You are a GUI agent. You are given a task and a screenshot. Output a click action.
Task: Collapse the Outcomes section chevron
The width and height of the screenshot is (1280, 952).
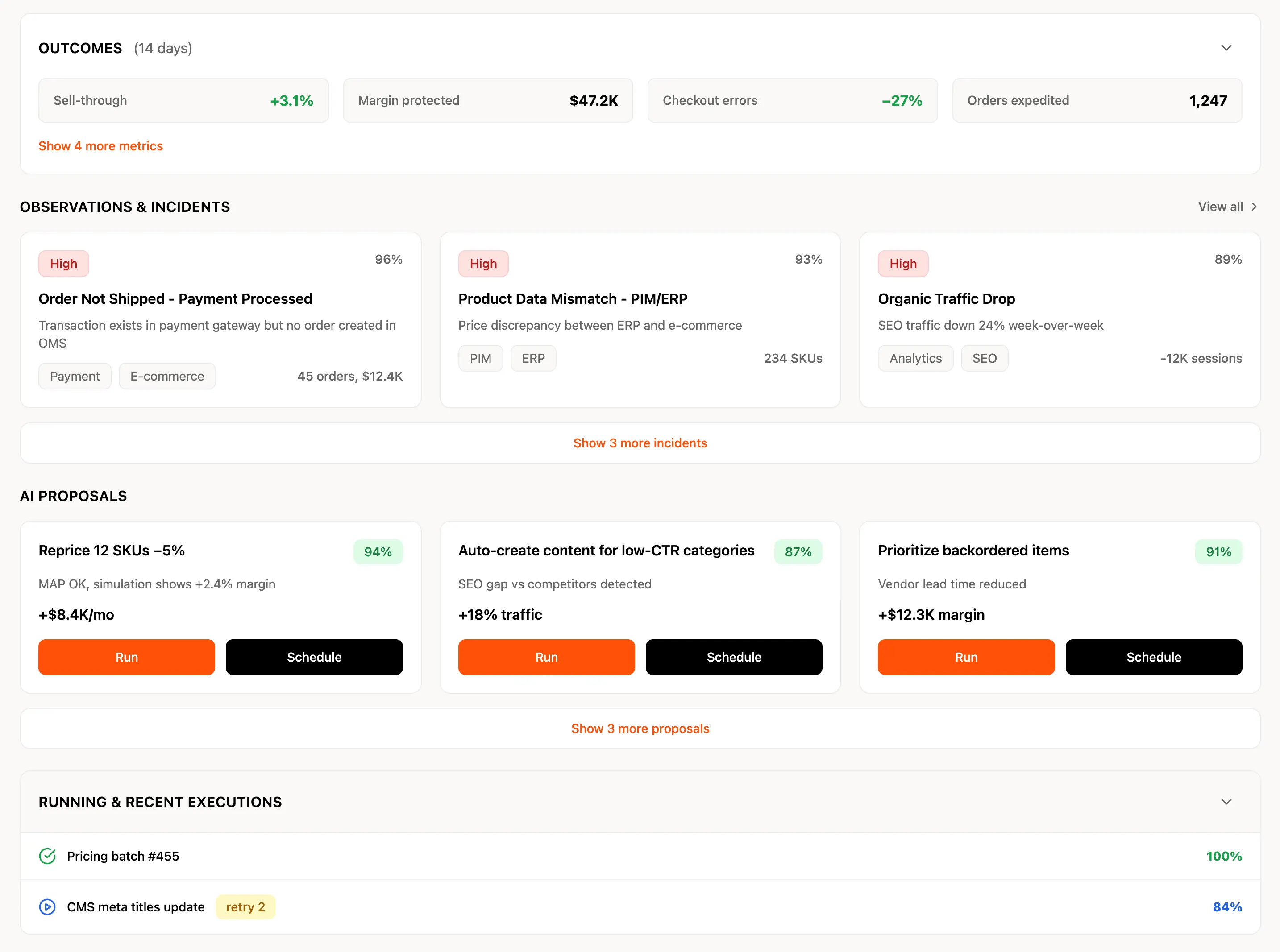(1226, 48)
